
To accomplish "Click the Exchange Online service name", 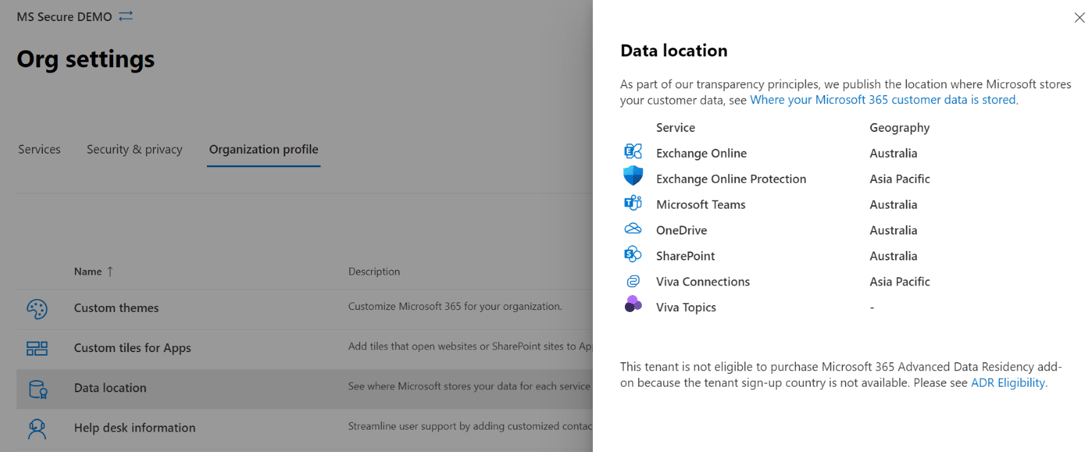I will point(701,153).
